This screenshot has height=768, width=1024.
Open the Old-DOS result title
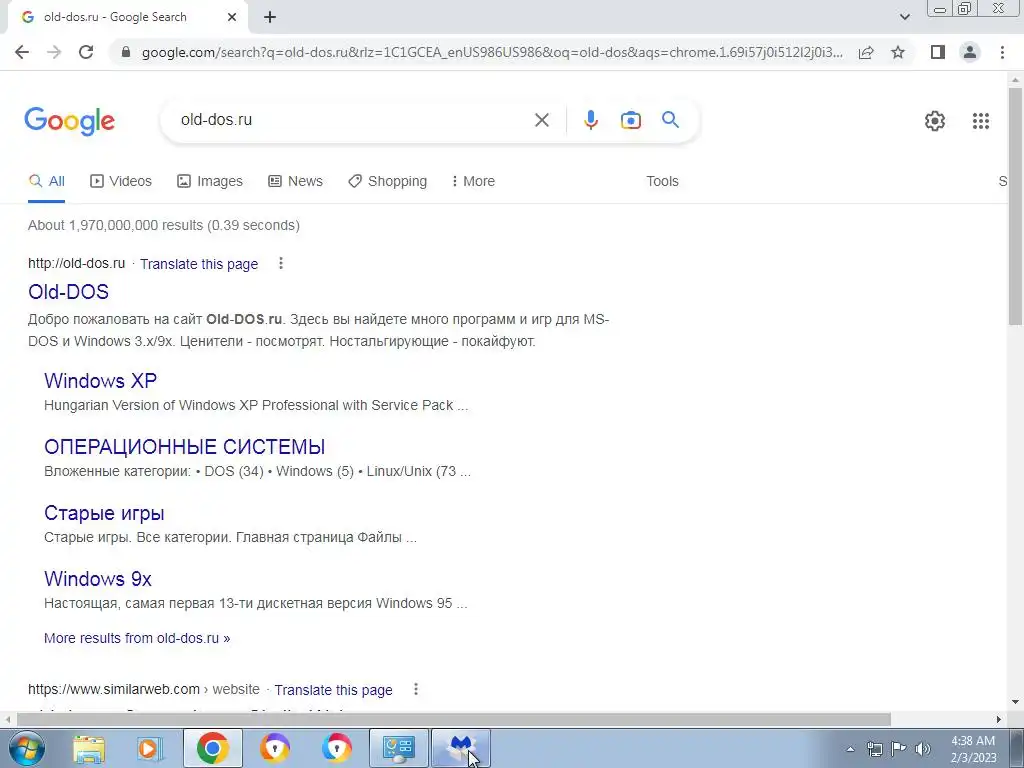pyautogui.click(x=69, y=292)
